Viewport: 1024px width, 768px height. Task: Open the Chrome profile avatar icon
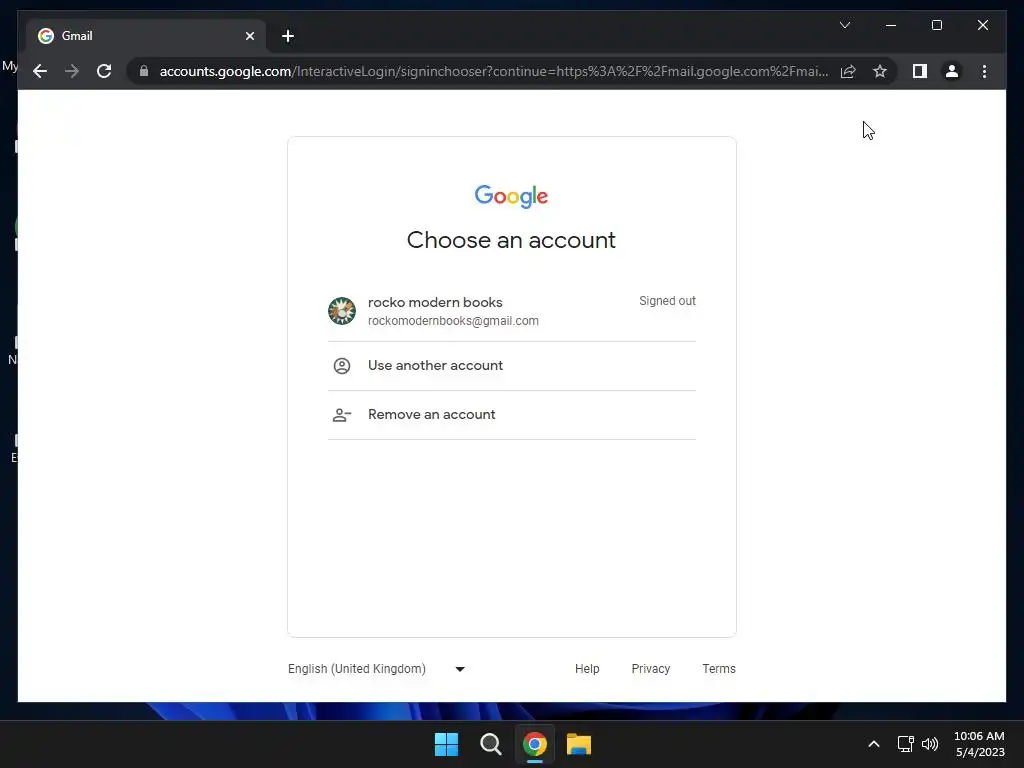(952, 71)
